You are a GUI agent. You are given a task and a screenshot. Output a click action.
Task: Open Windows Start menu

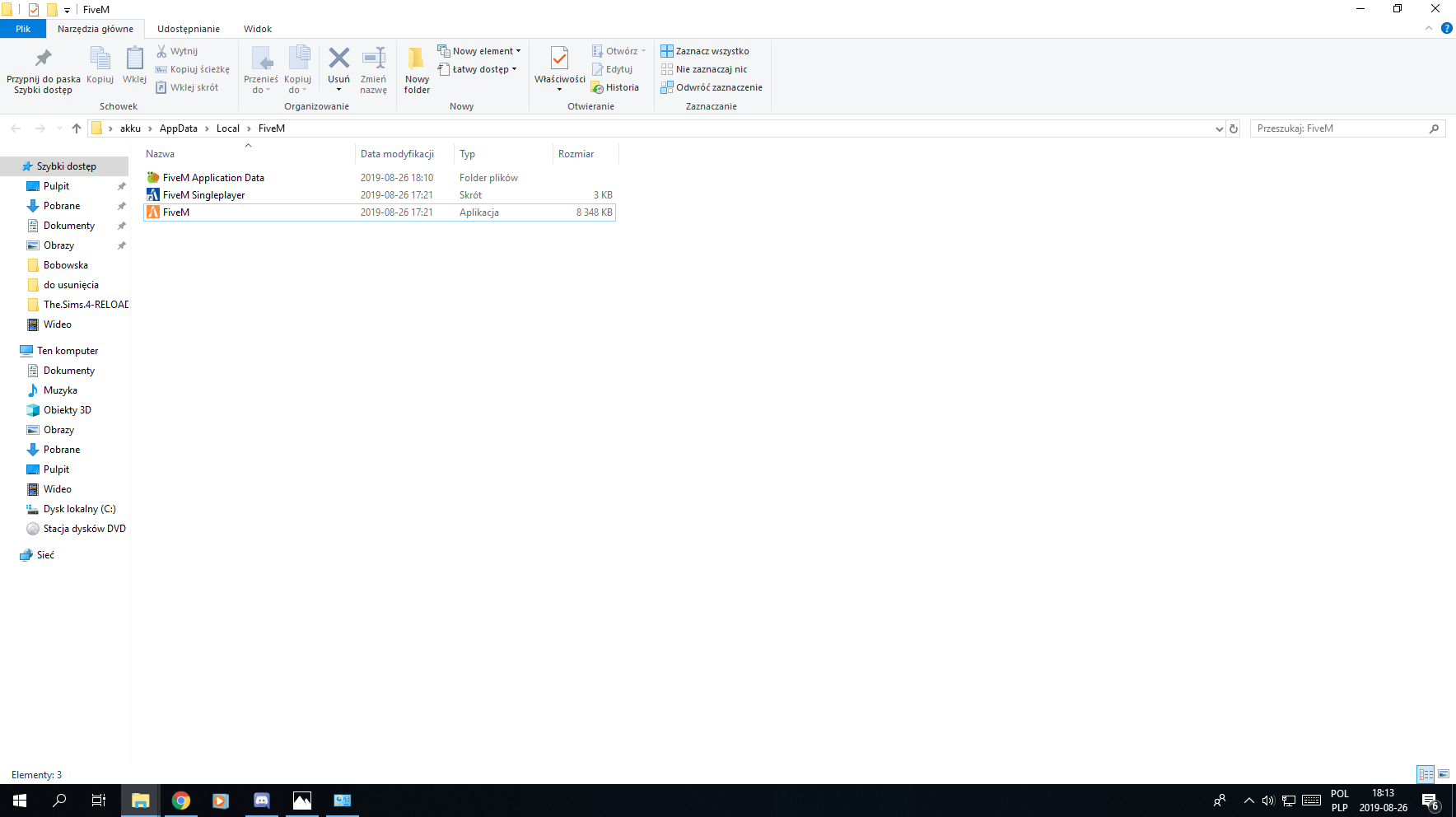20,801
